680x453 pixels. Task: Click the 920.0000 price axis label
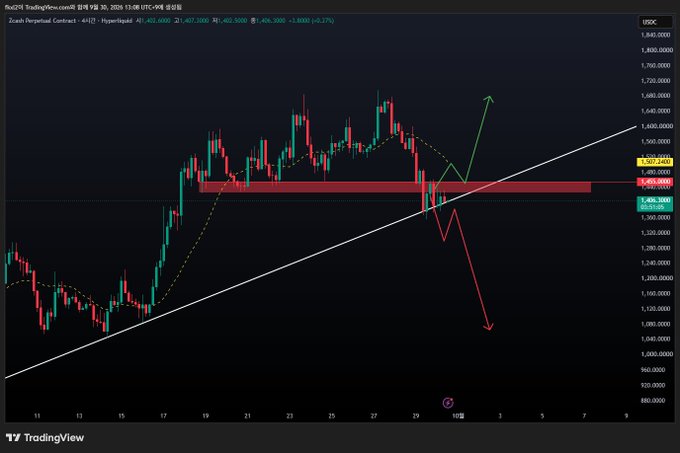pos(653,385)
